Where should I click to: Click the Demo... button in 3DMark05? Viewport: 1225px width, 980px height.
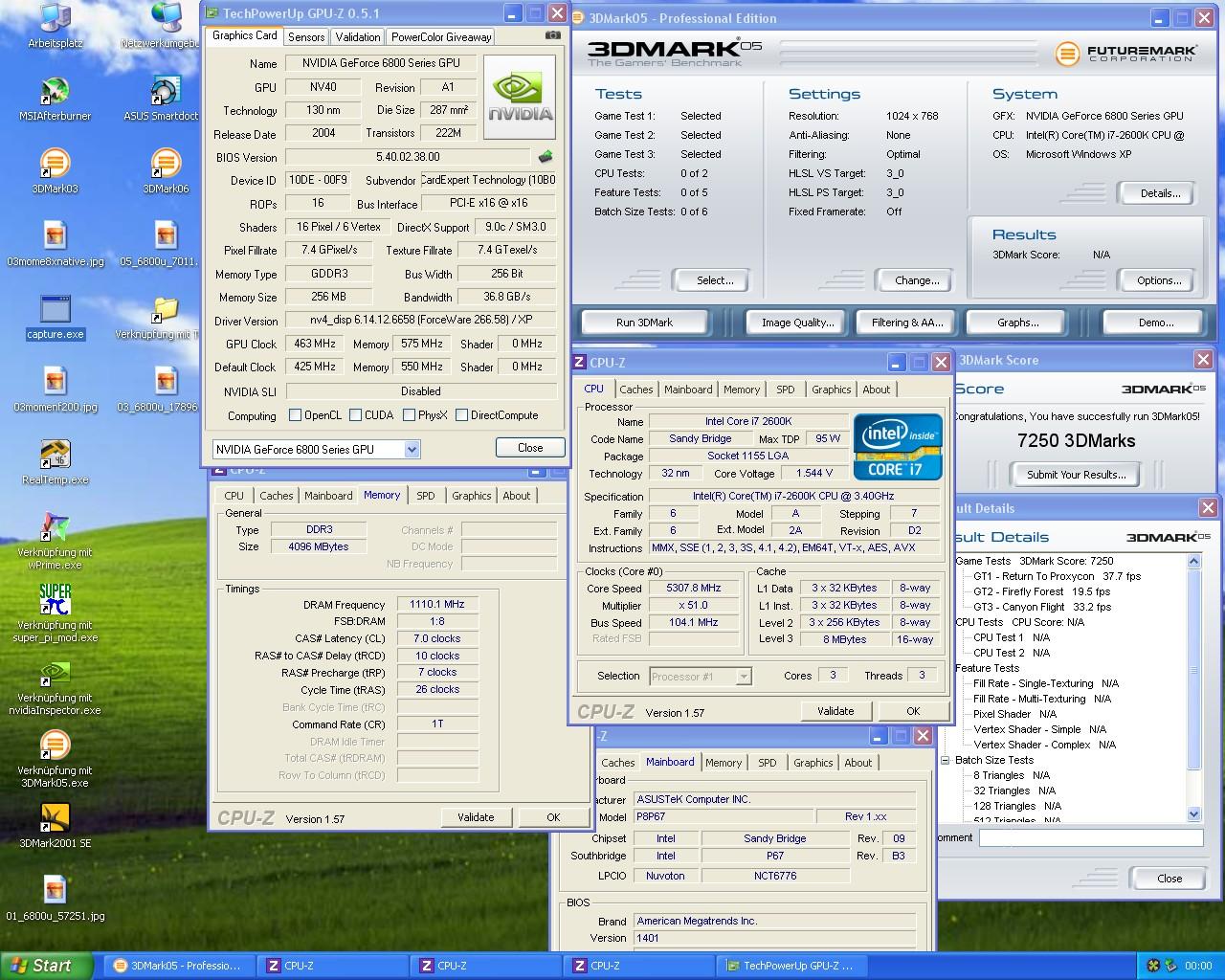tap(1156, 323)
